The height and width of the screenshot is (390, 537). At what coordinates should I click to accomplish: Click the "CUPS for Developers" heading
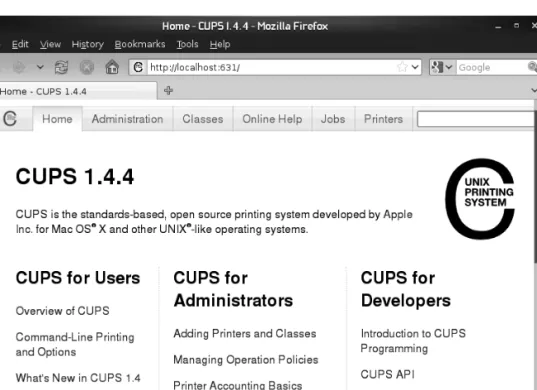click(x=406, y=289)
